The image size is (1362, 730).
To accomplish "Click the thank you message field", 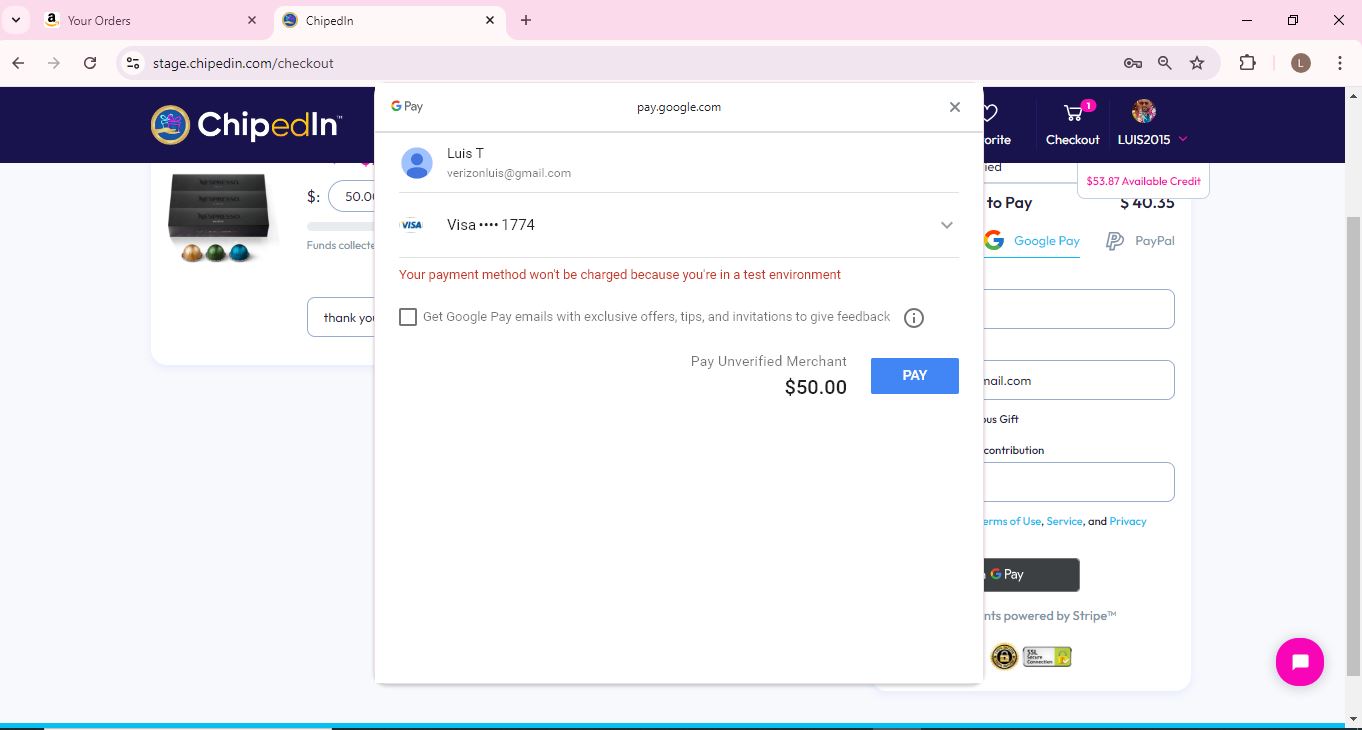I will [x=341, y=317].
